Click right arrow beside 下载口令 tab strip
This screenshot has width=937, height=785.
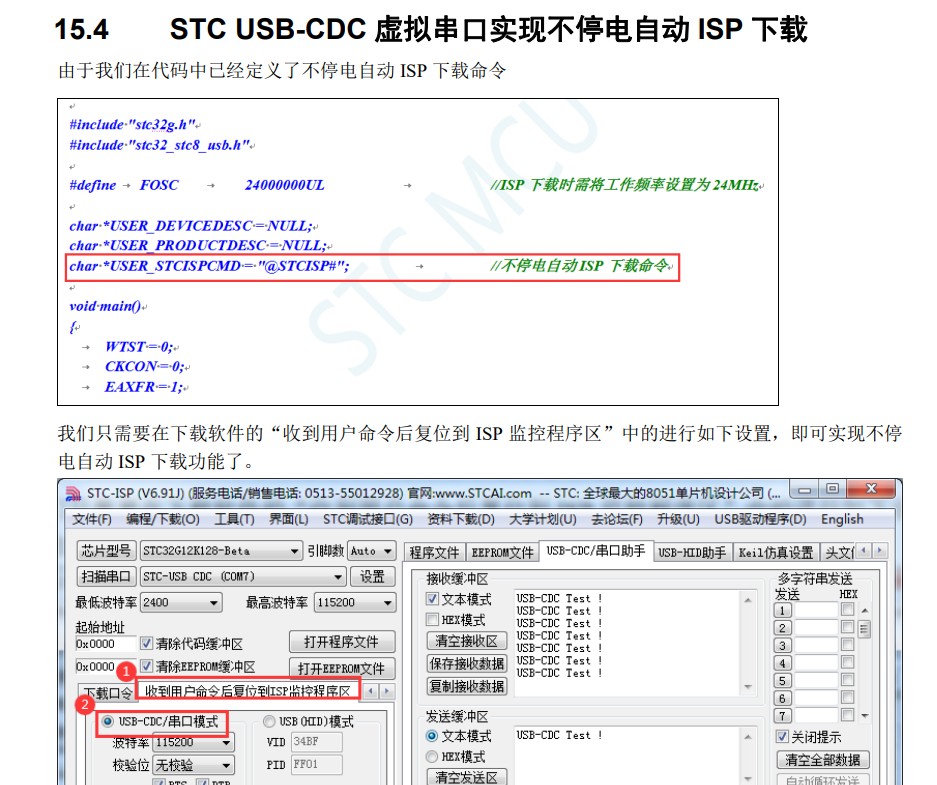coord(387,691)
